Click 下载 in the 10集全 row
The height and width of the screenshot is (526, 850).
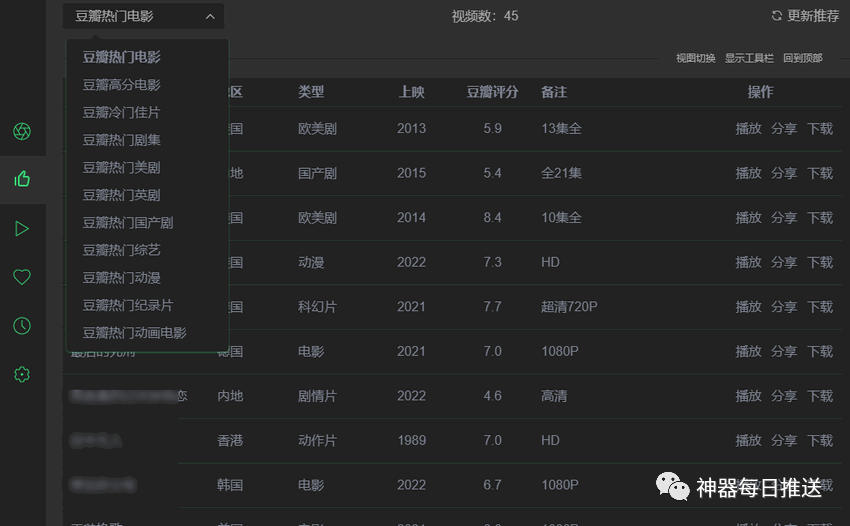point(820,217)
